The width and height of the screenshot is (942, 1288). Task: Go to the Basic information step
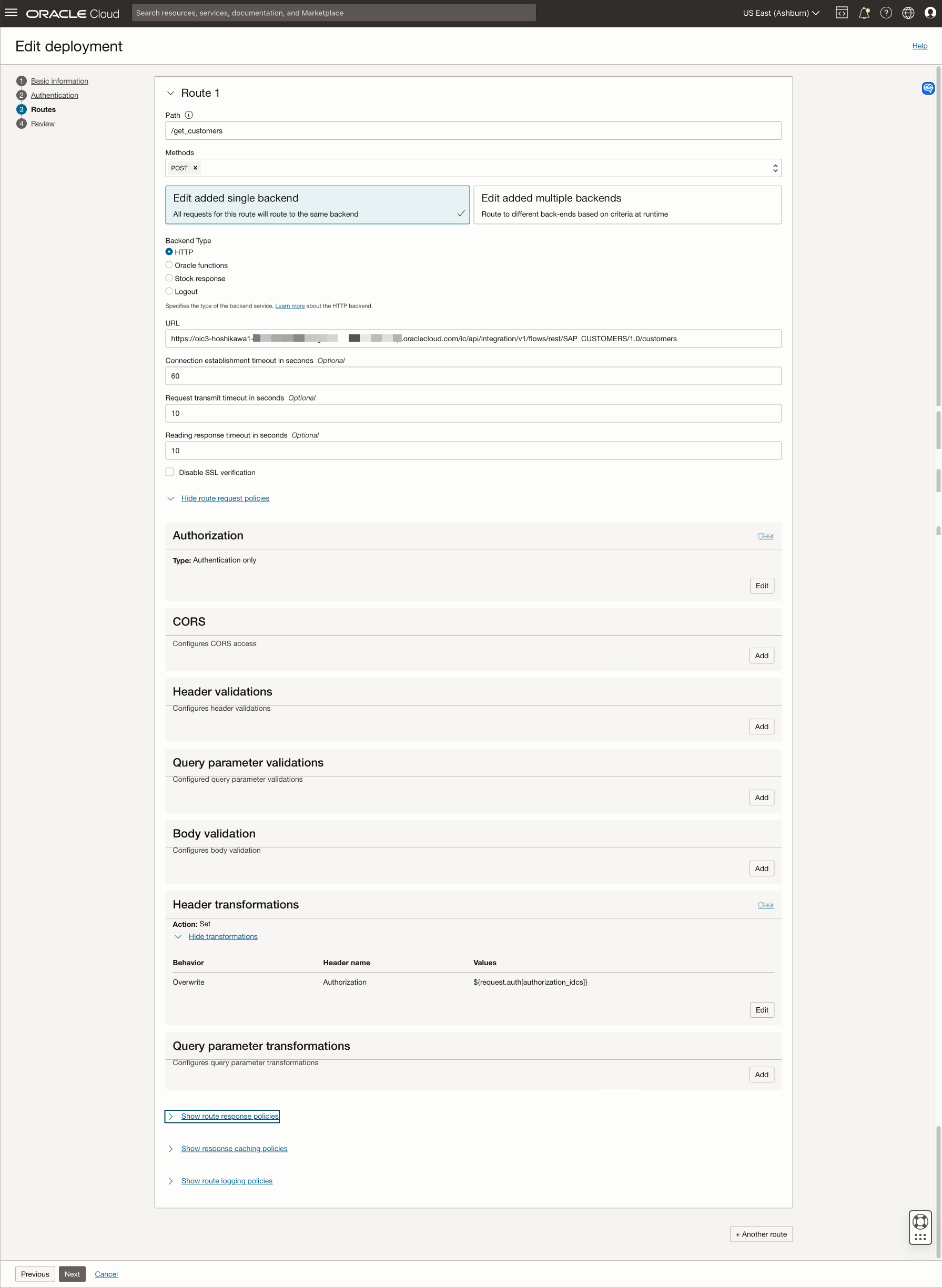point(59,81)
